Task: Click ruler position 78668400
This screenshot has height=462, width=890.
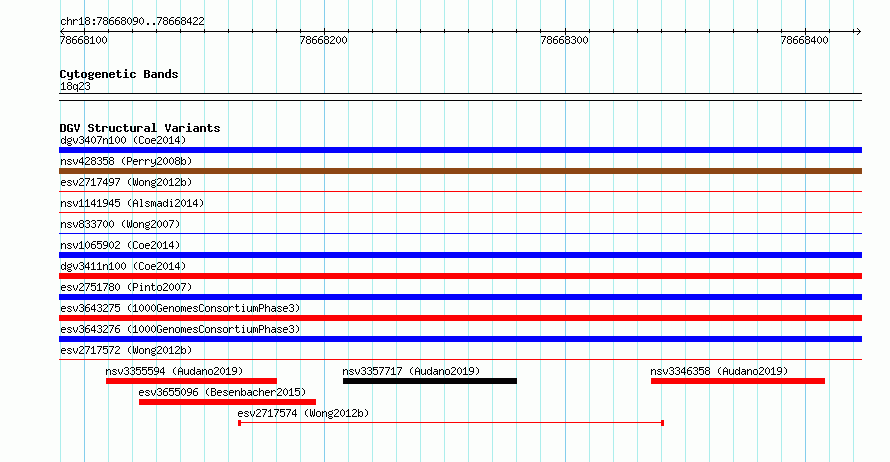Action: pos(804,40)
